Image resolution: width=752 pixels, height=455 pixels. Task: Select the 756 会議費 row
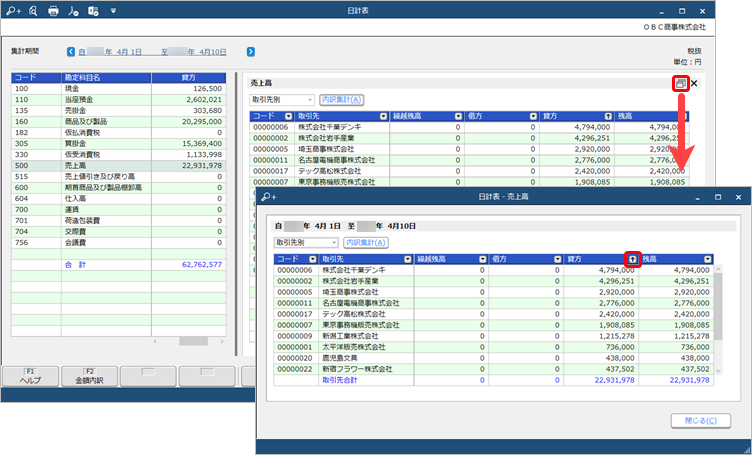(118, 243)
